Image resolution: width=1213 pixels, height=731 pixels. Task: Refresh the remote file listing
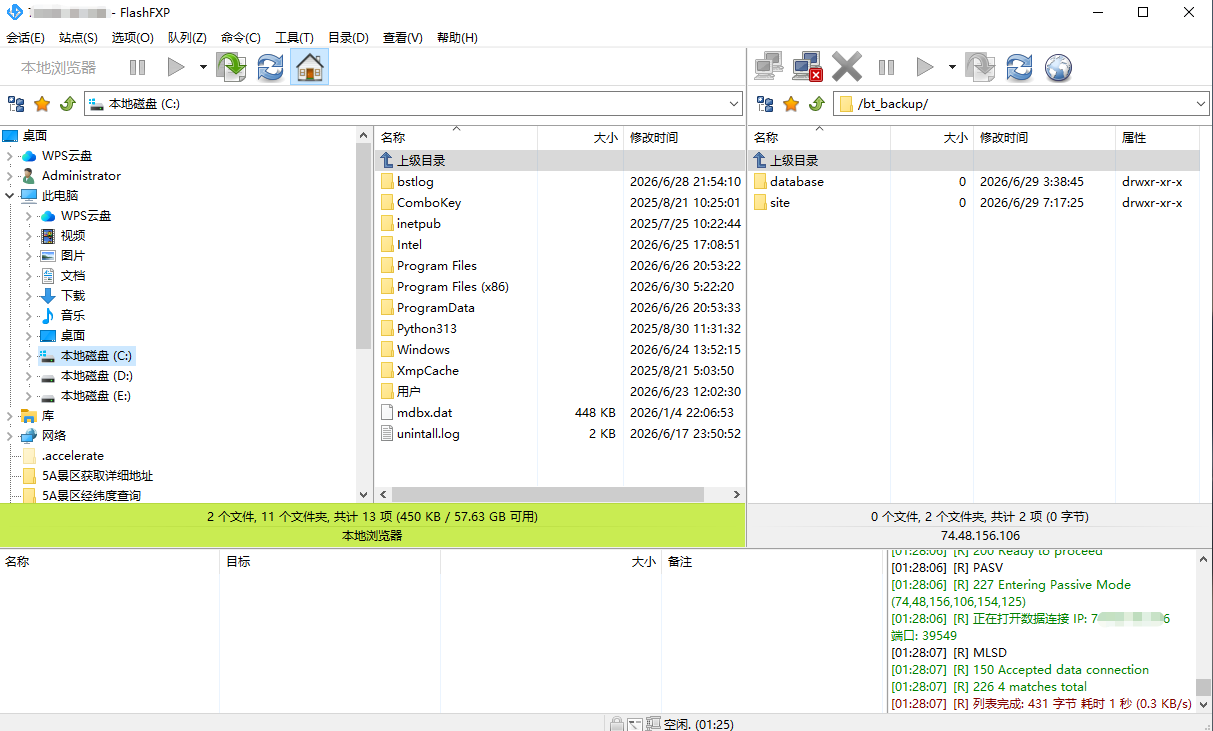(1019, 67)
